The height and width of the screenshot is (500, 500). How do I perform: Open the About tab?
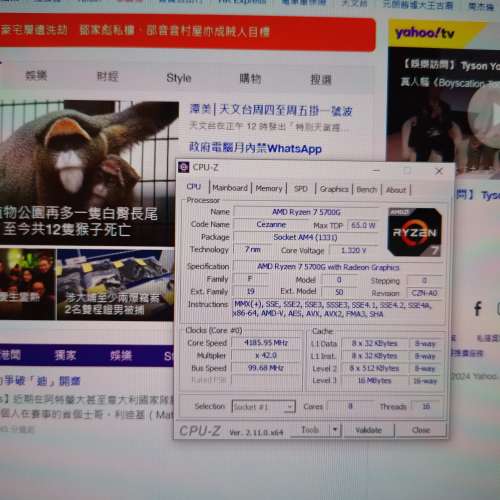(396, 190)
